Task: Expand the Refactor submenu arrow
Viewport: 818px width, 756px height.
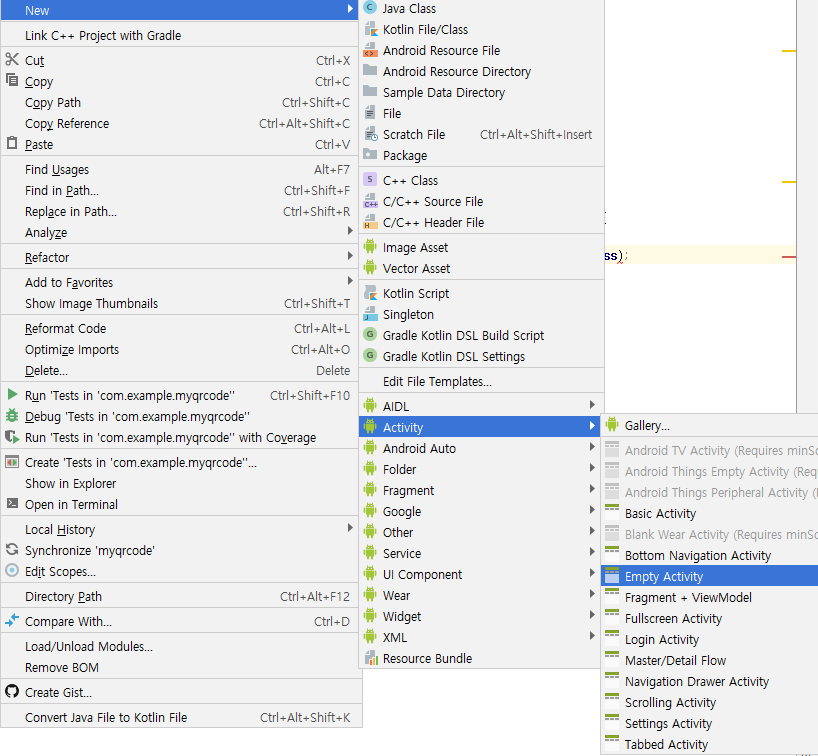Action: coord(350,256)
